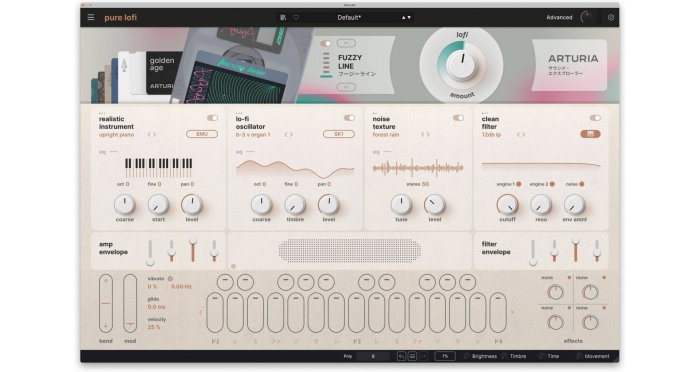
Task: Open the settings gear icon
Action: click(611, 17)
